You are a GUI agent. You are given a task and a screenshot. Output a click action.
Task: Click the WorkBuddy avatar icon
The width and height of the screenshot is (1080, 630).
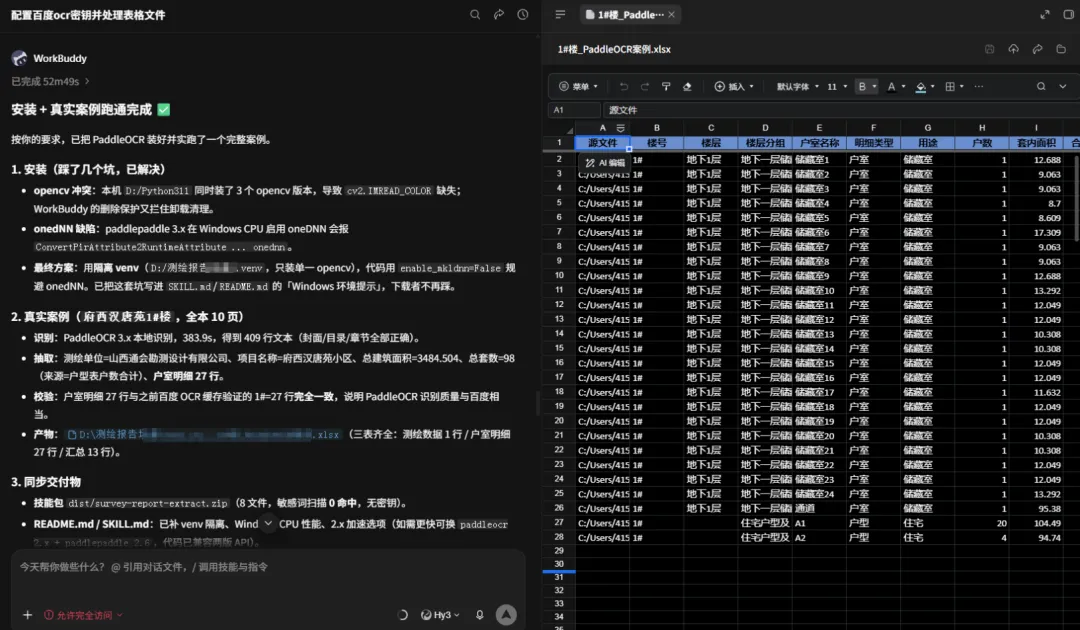(x=19, y=58)
